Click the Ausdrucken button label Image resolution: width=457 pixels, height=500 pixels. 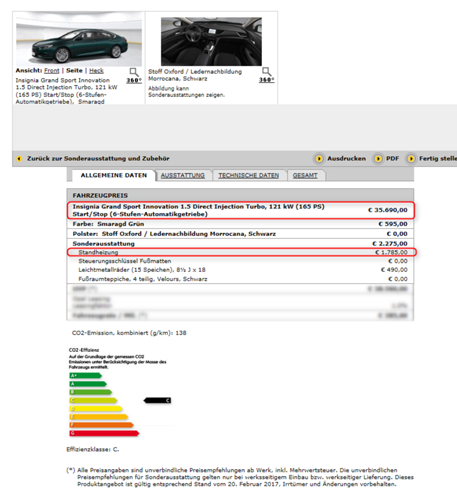click(x=346, y=159)
